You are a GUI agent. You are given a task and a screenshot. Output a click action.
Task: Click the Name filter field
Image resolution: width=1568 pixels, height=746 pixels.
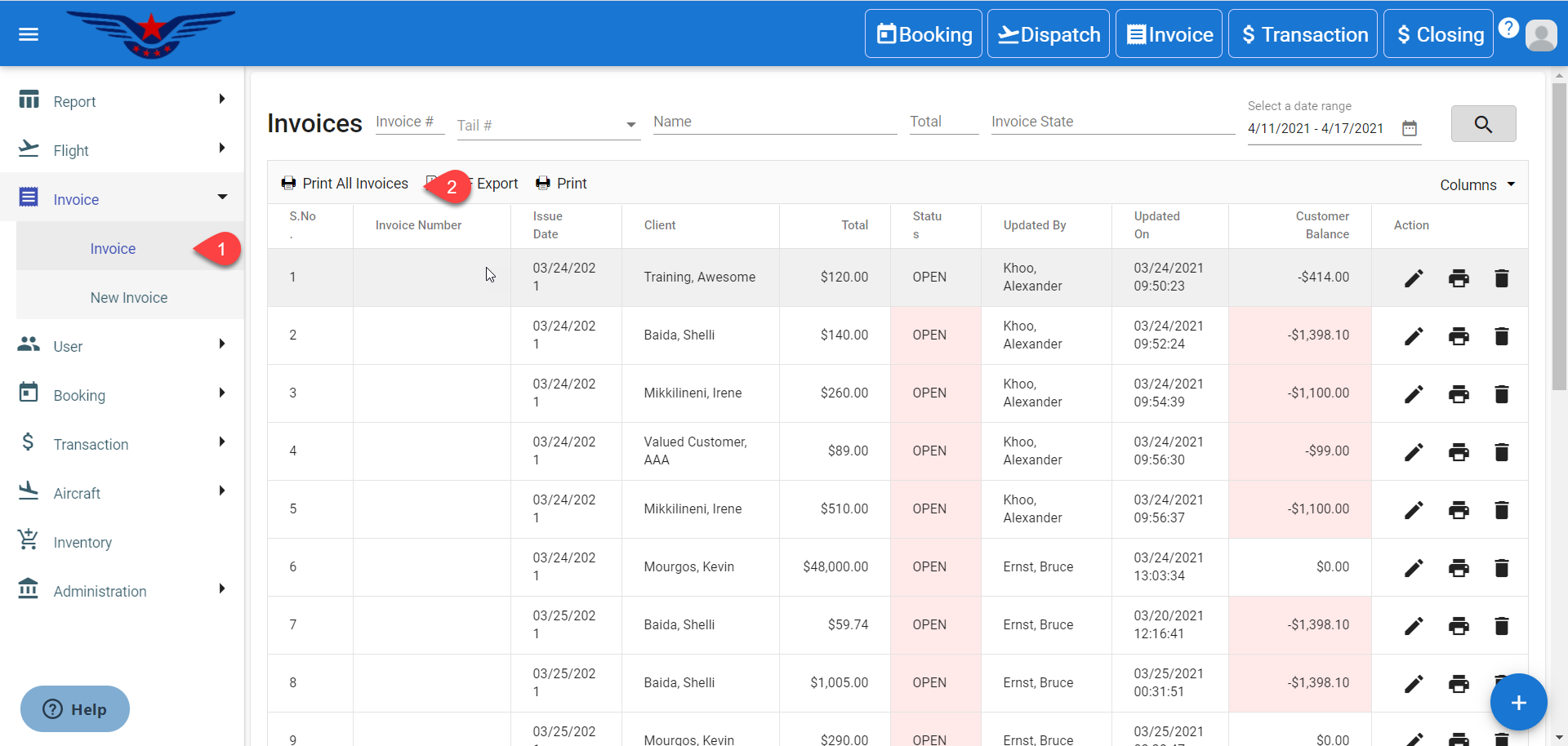coord(774,122)
